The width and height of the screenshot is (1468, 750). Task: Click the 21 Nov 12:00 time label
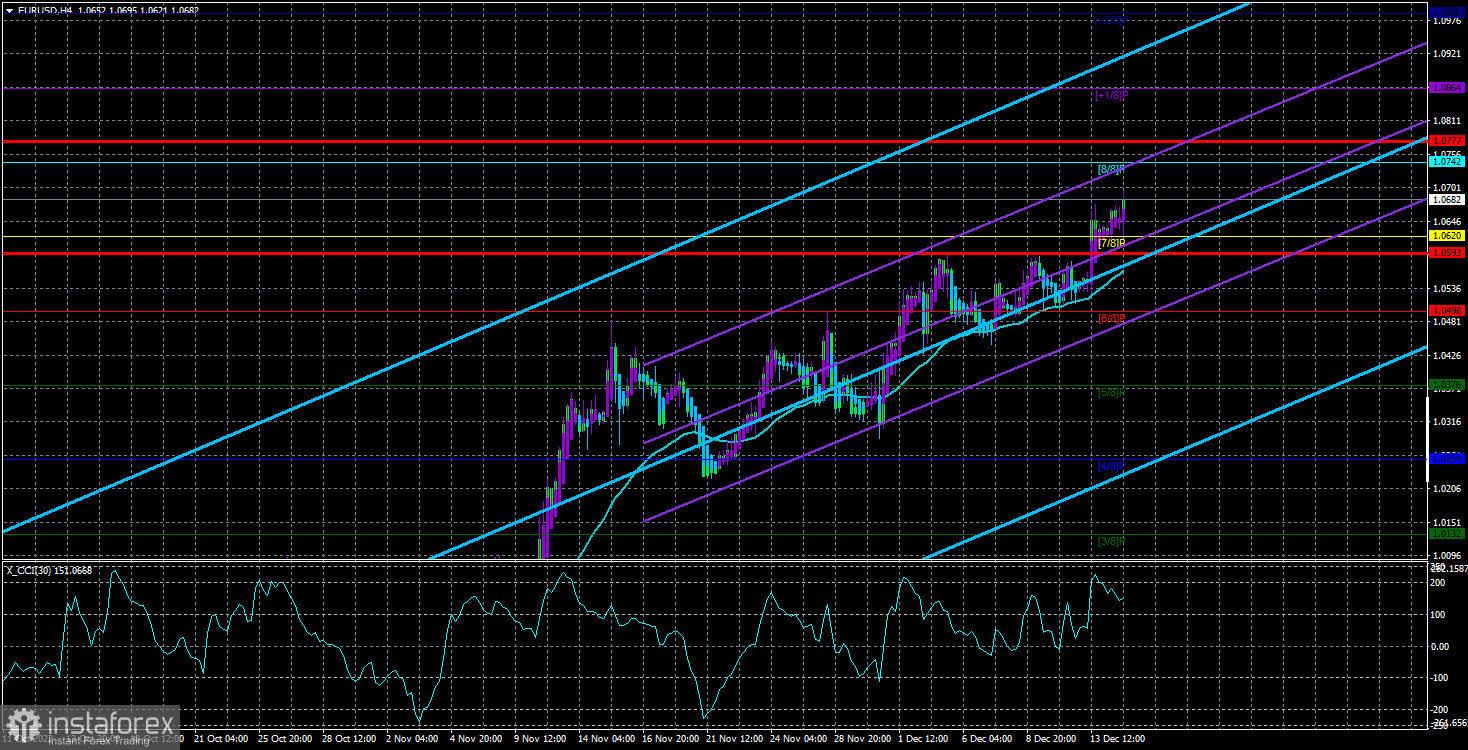[733, 739]
